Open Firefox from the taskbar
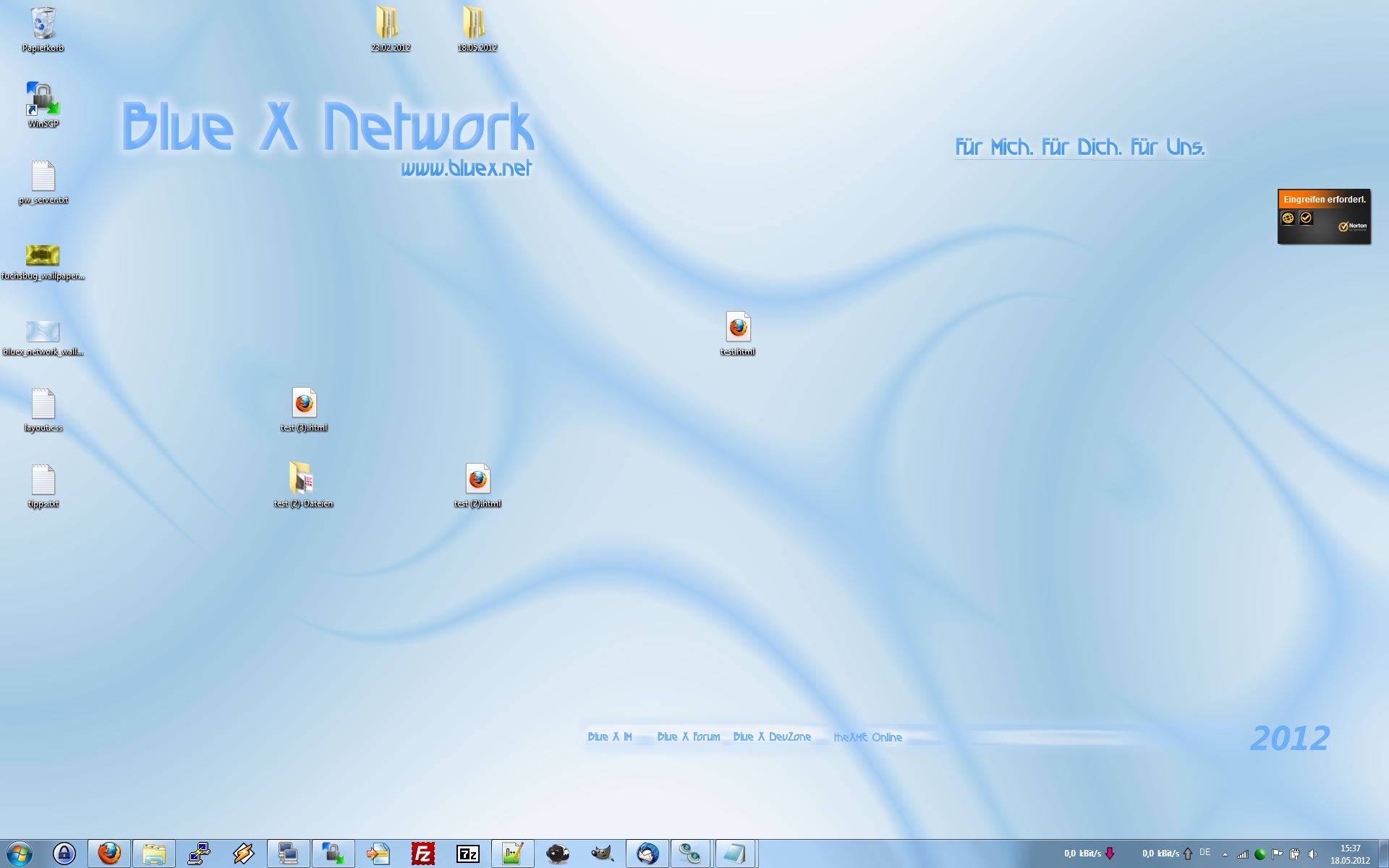 click(x=109, y=854)
